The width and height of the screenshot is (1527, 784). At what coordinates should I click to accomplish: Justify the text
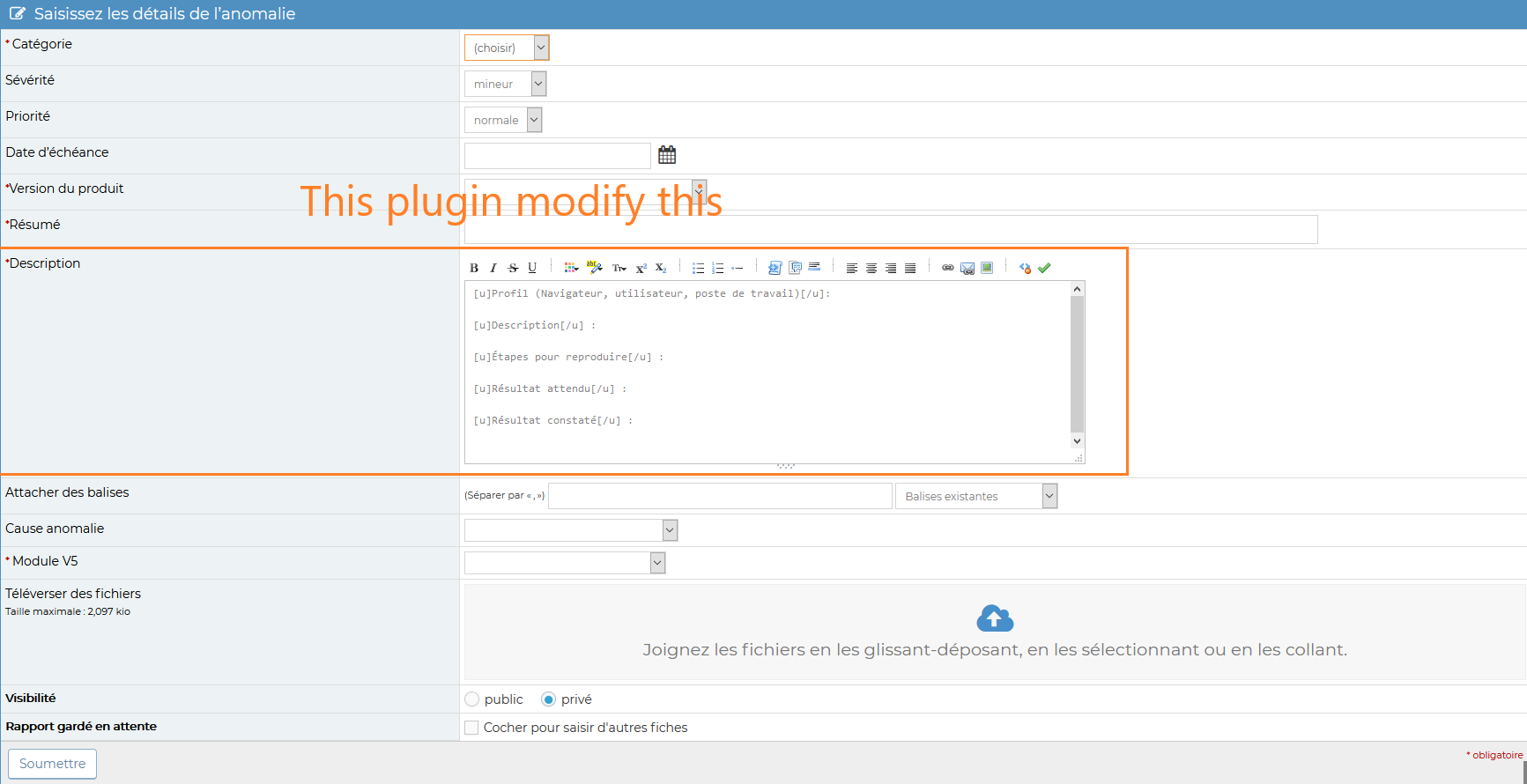tap(910, 268)
